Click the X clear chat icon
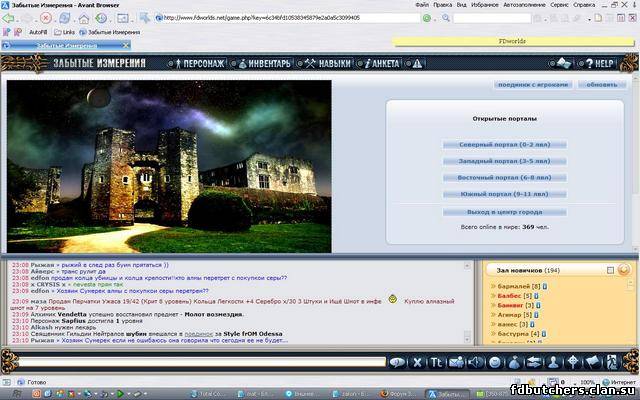The image size is (640, 400). coord(417,362)
